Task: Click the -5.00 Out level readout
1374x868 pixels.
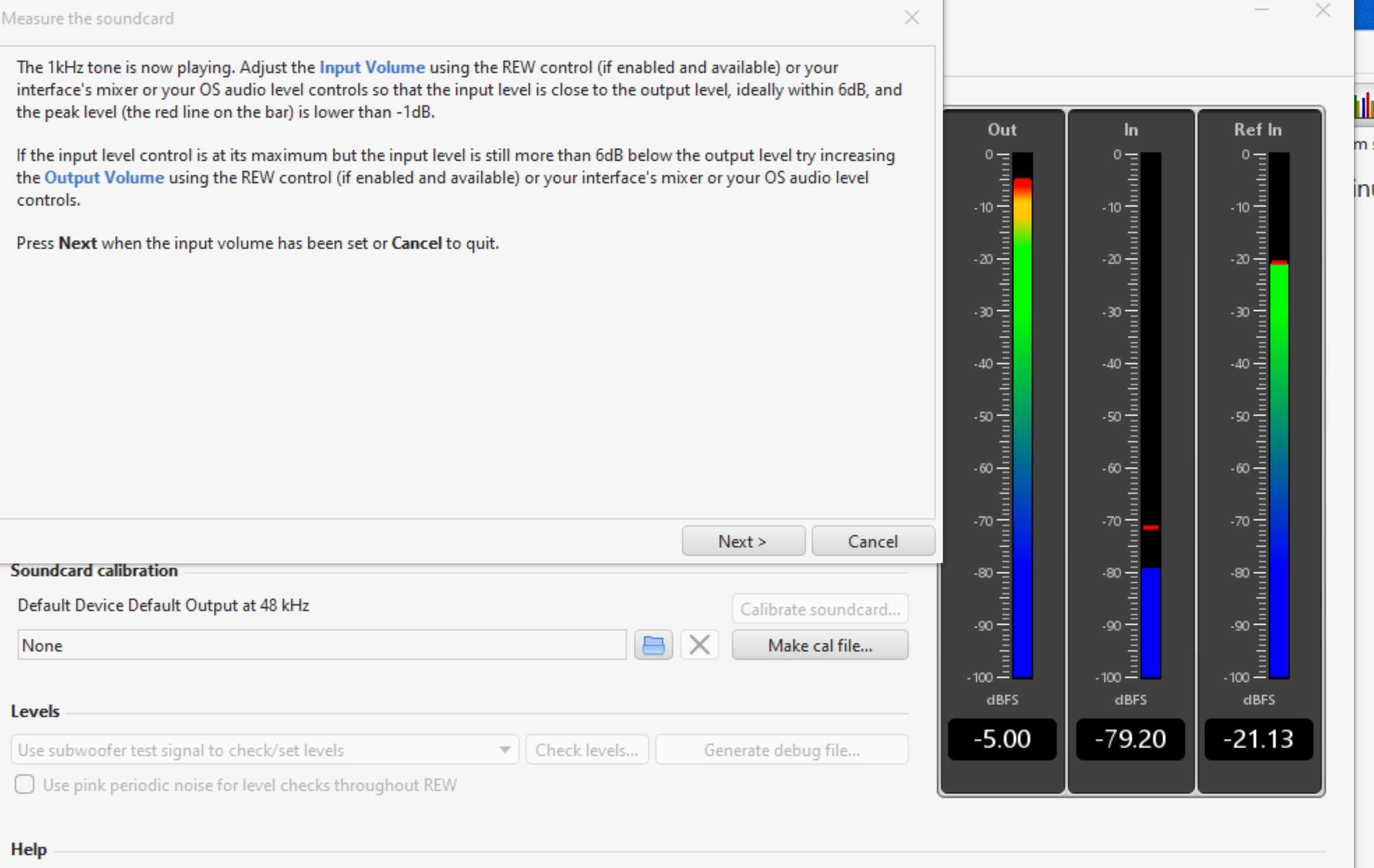Action: [1001, 739]
